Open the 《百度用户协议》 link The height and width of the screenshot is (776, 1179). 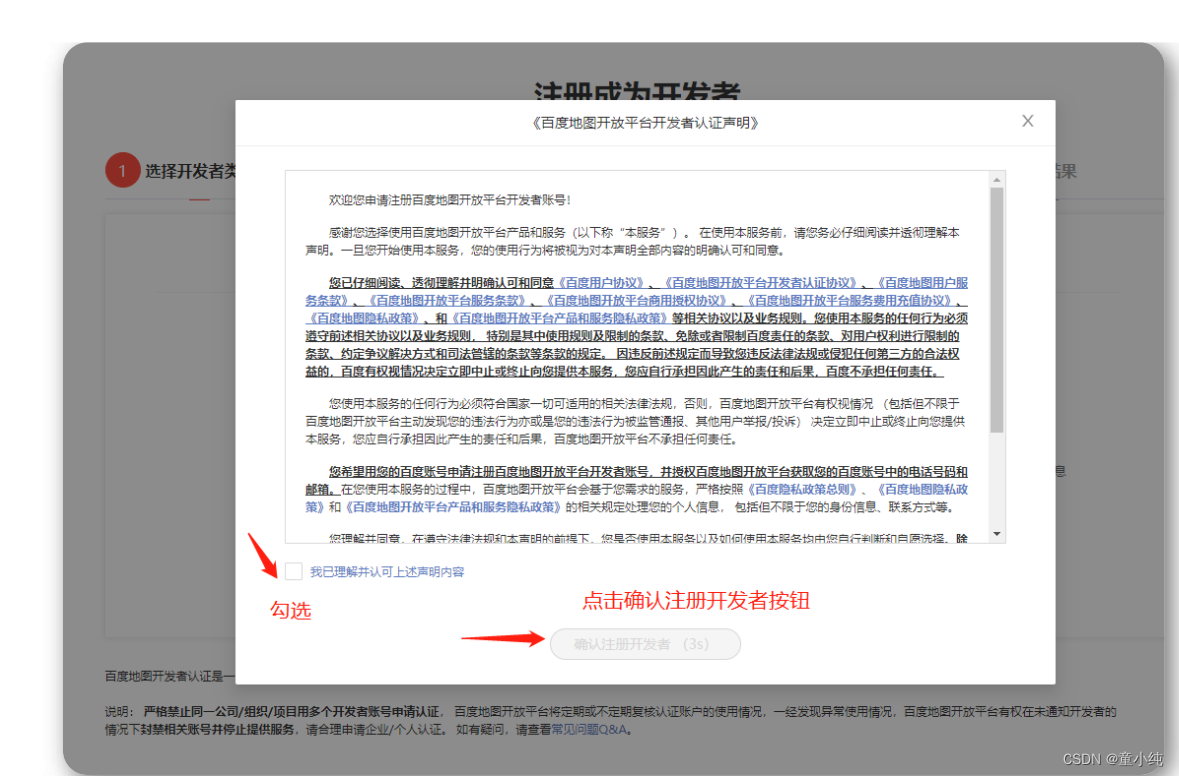pos(602,283)
